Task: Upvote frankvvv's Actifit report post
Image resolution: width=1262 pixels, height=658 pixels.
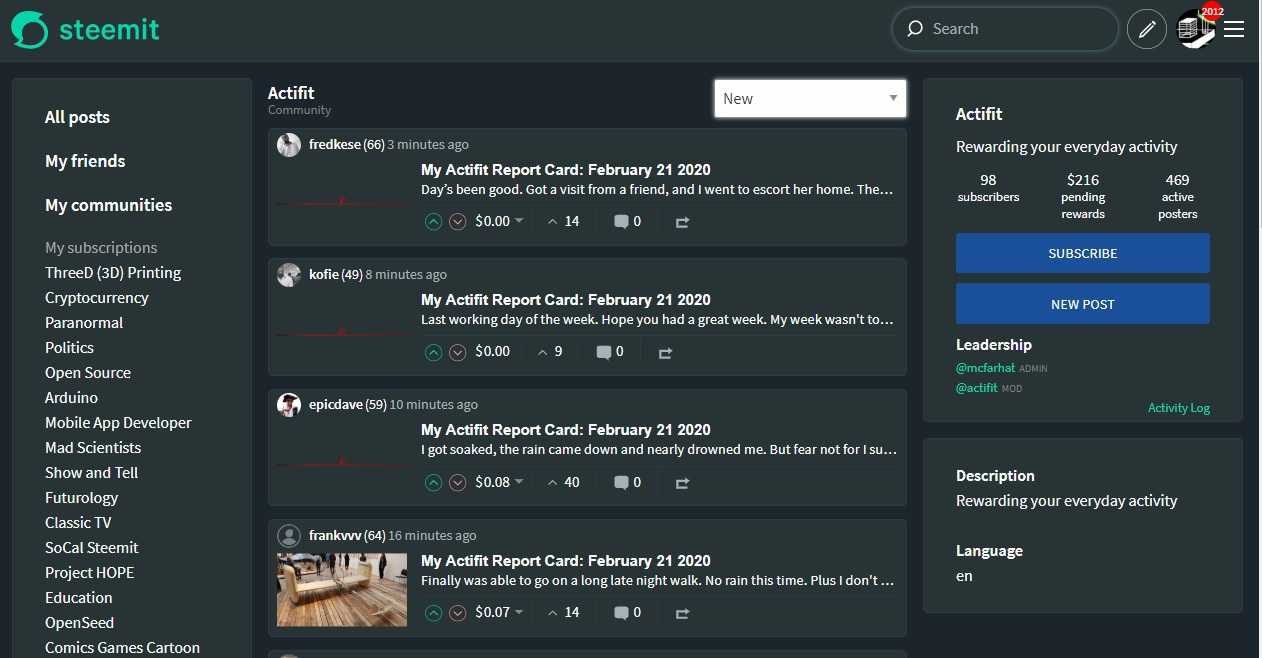Action: point(433,612)
